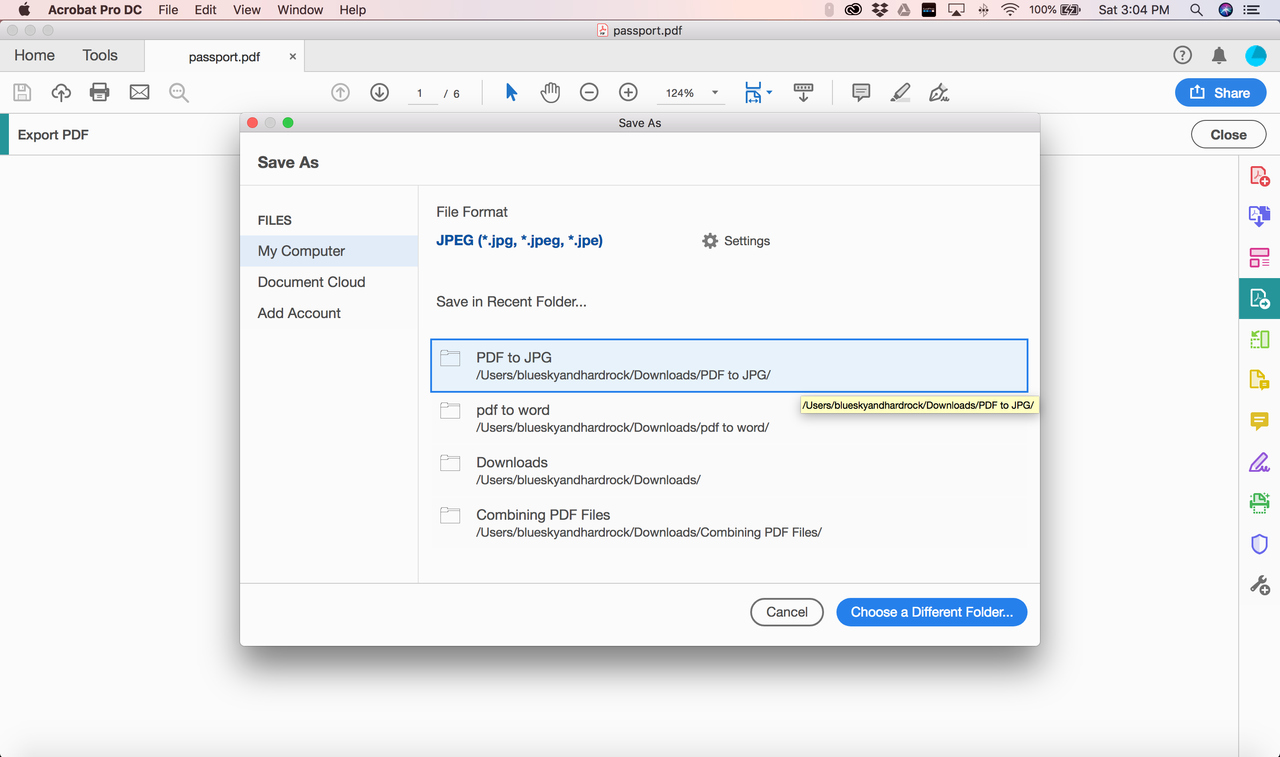Open the Apple menu

pyautogui.click(x=24, y=10)
